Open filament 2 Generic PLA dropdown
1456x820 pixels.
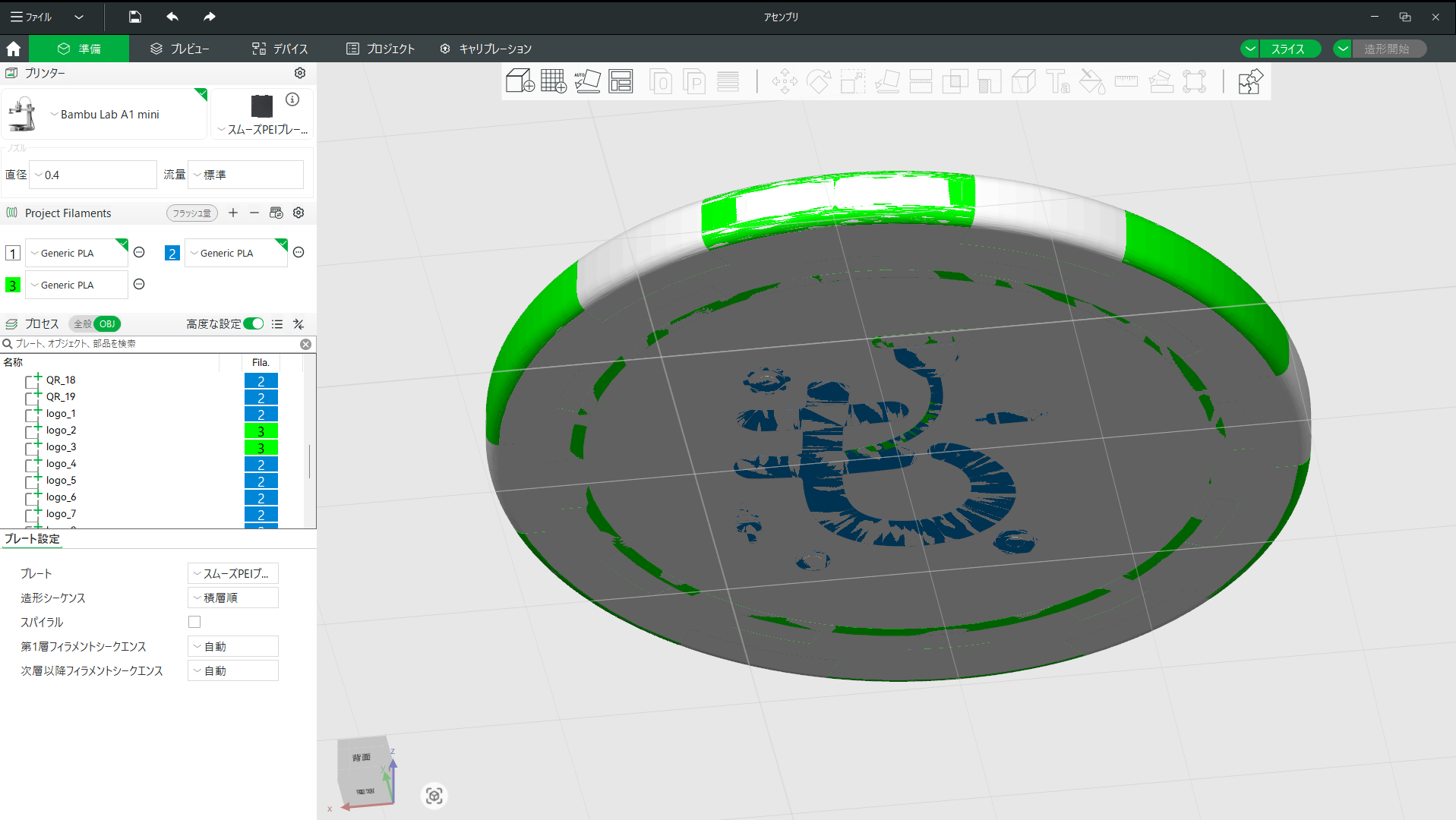coord(236,253)
